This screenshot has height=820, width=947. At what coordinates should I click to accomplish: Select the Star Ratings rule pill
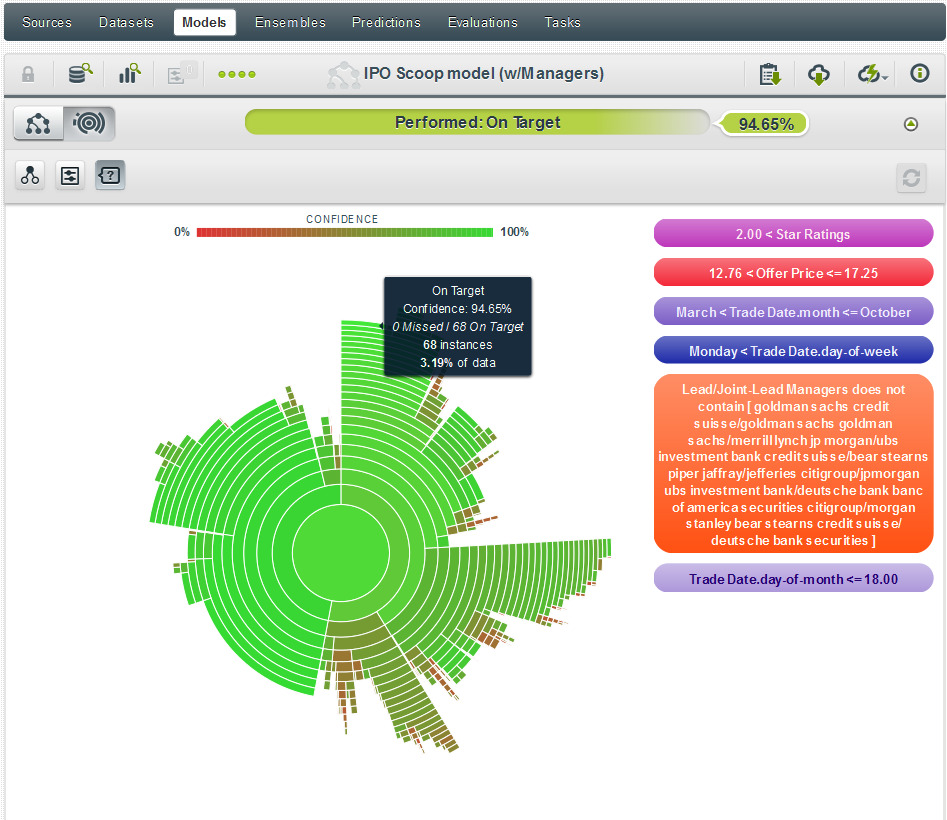coord(793,234)
